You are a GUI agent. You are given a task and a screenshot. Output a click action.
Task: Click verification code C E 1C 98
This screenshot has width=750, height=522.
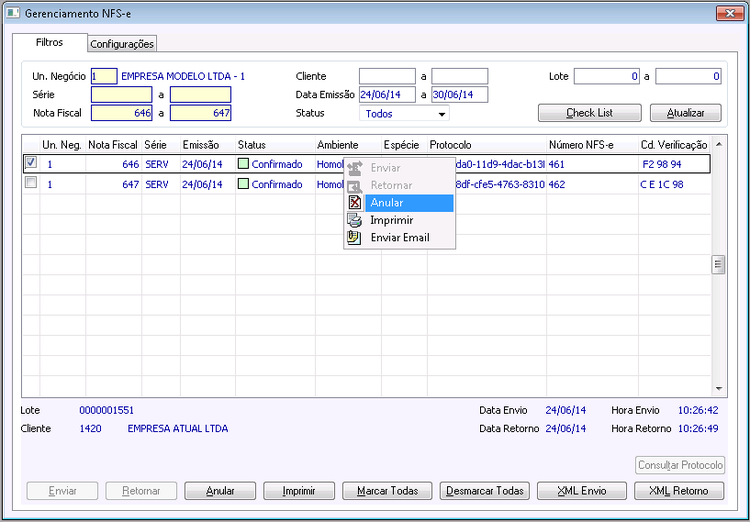click(662, 184)
